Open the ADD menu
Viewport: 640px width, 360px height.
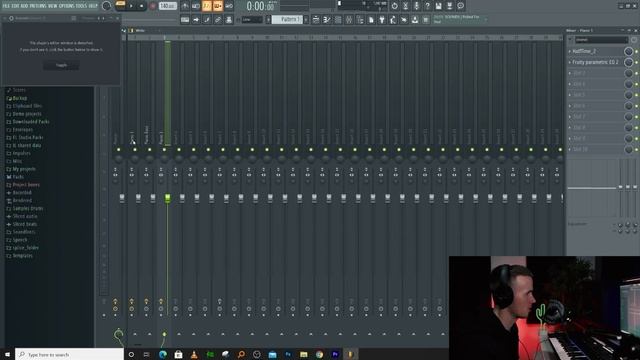25,6
